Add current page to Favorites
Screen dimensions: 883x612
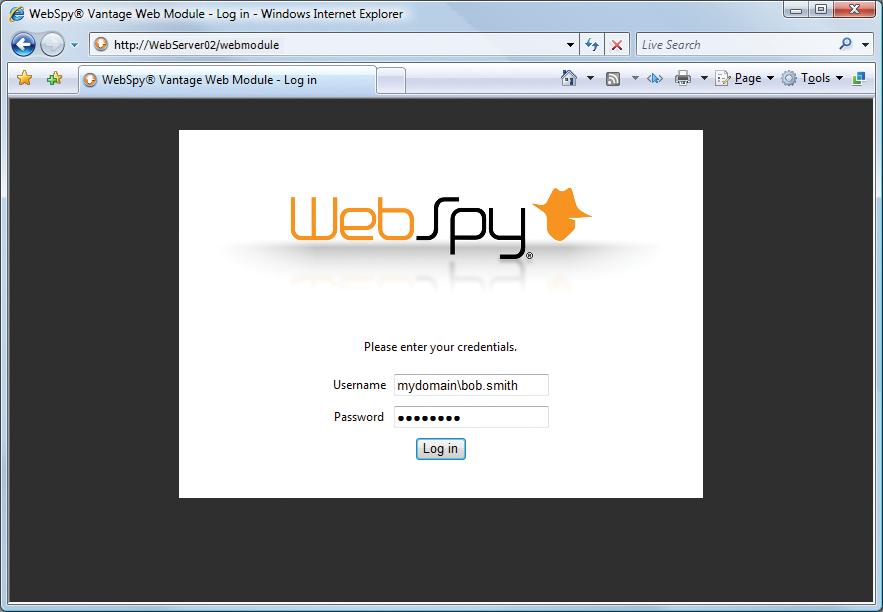pos(54,78)
